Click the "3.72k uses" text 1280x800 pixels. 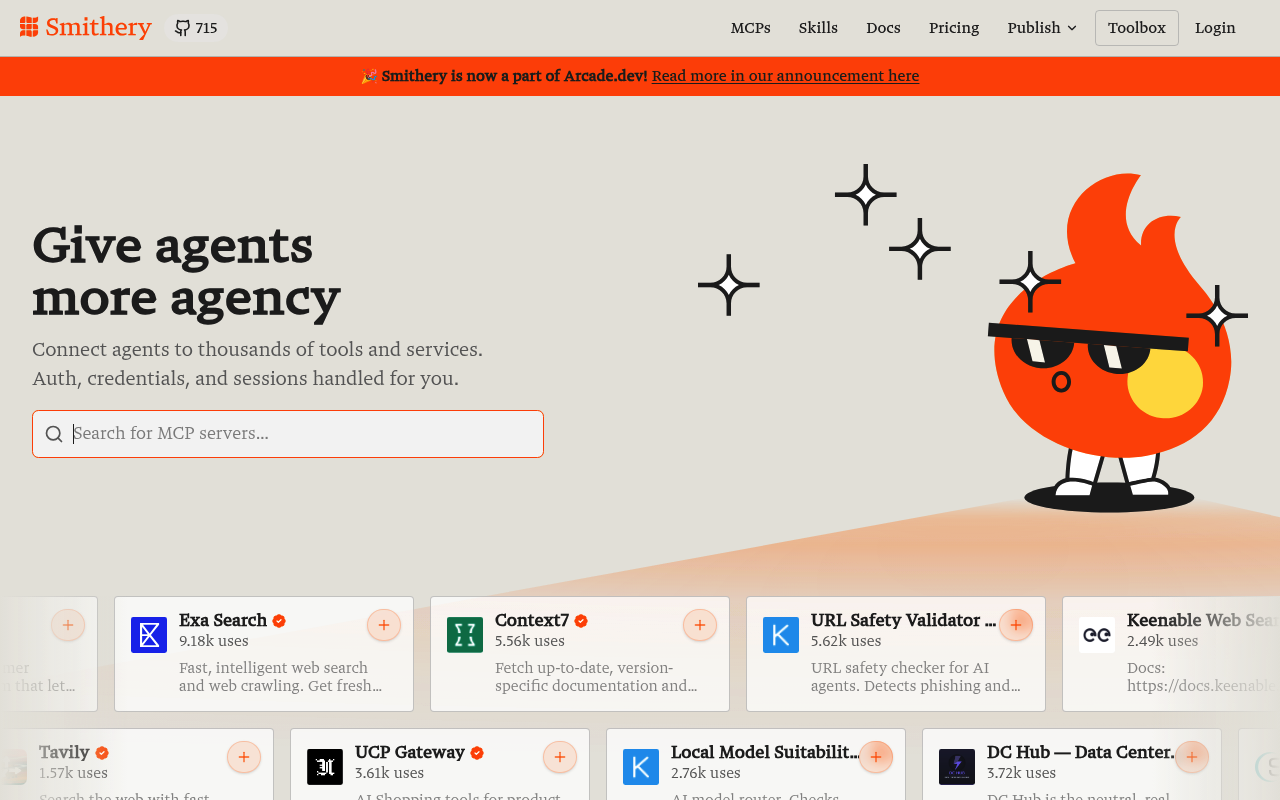tap(1021, 774)
